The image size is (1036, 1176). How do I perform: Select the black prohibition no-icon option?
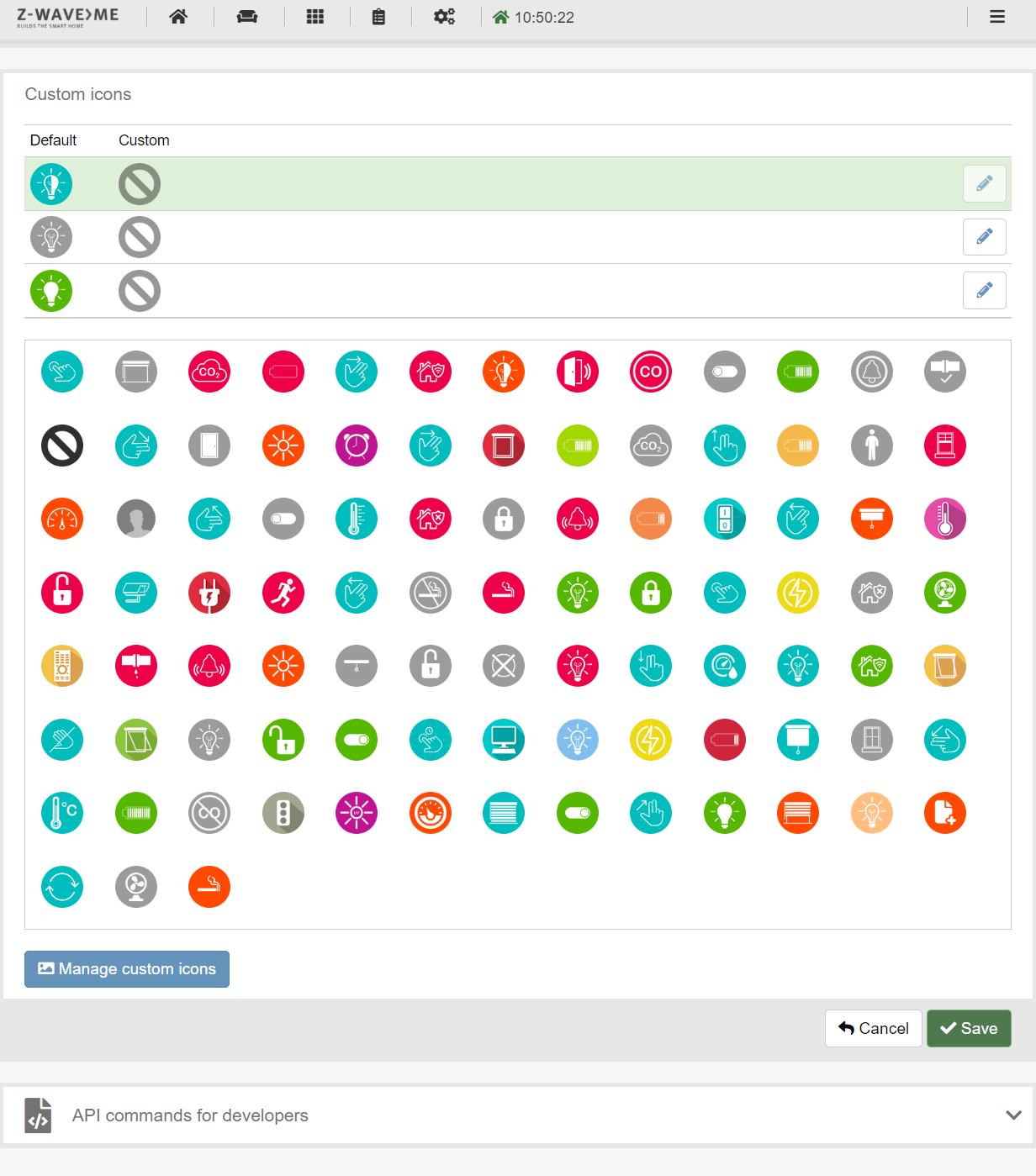click(62, 446)
